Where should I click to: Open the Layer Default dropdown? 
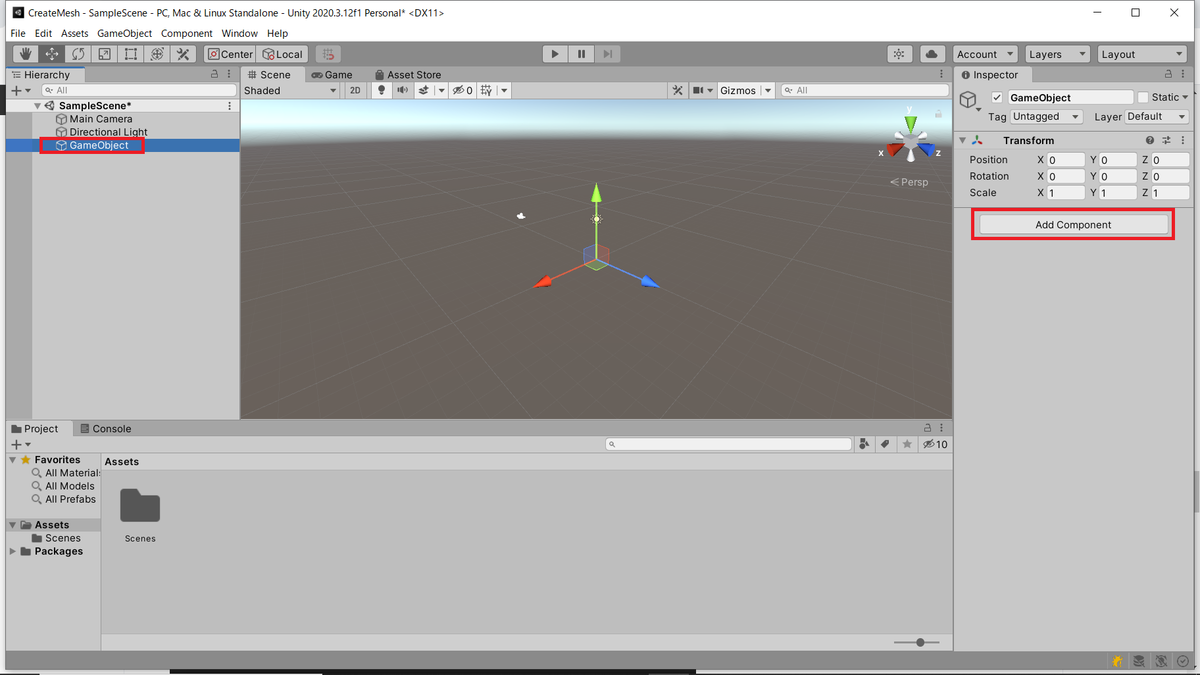pyautogui.click(x=1158, y=117)
